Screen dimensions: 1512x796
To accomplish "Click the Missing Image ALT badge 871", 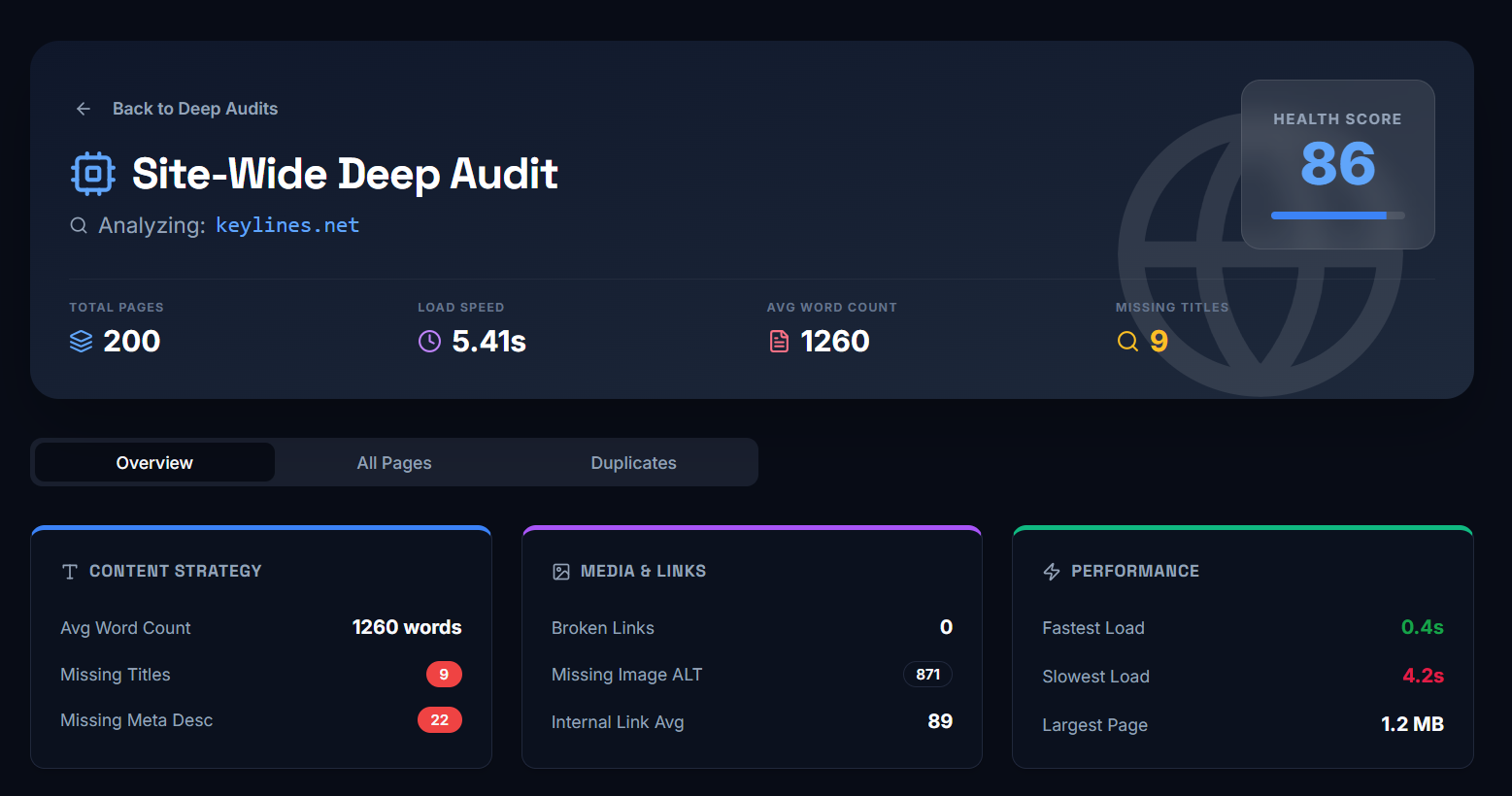I will [928, 674].
